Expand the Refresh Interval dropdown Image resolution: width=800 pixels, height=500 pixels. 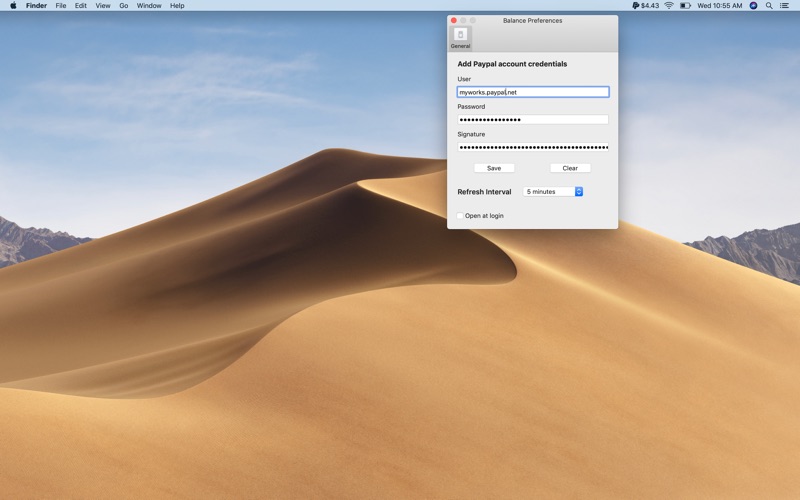click(x=553, y=192)
